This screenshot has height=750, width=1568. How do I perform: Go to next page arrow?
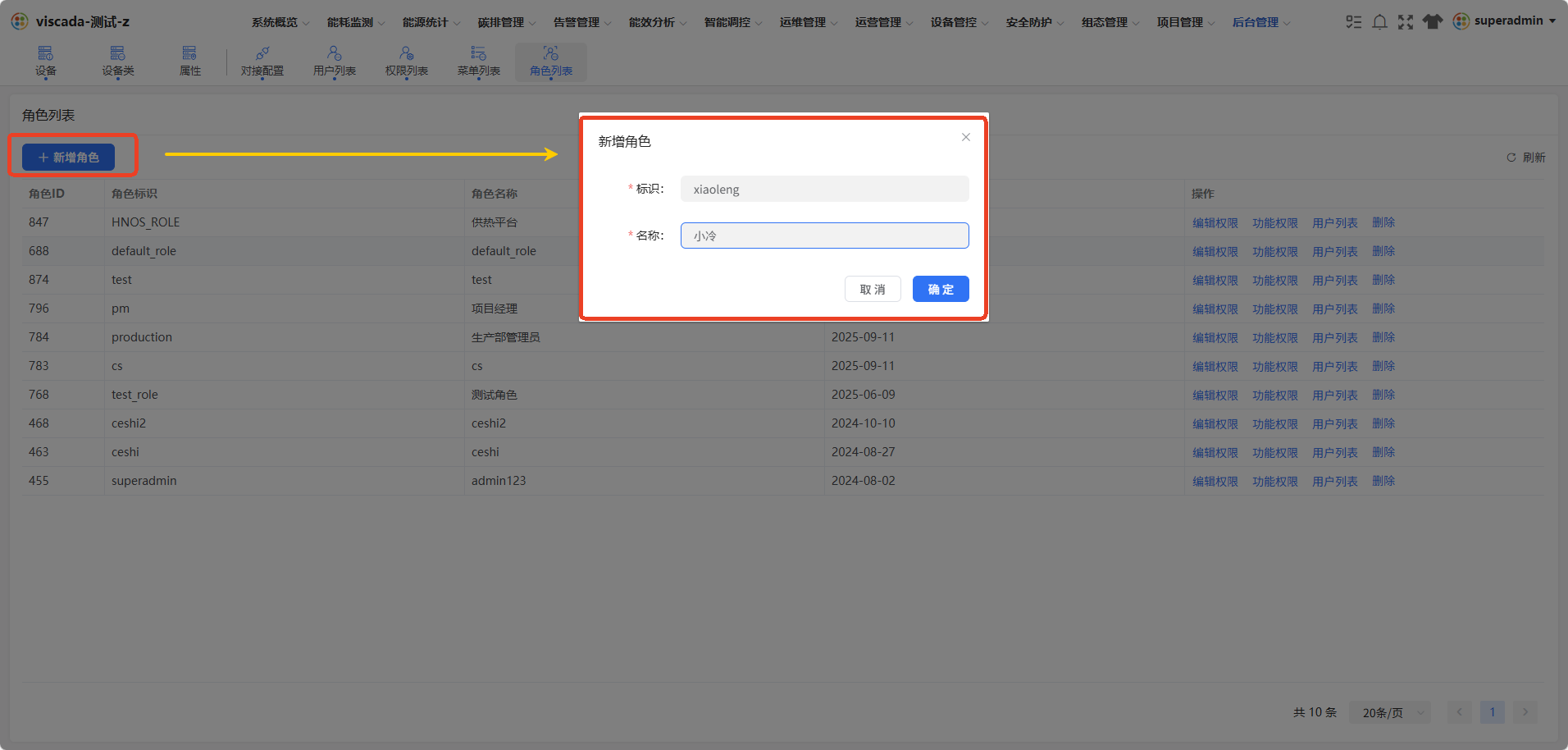(1525, 712)
